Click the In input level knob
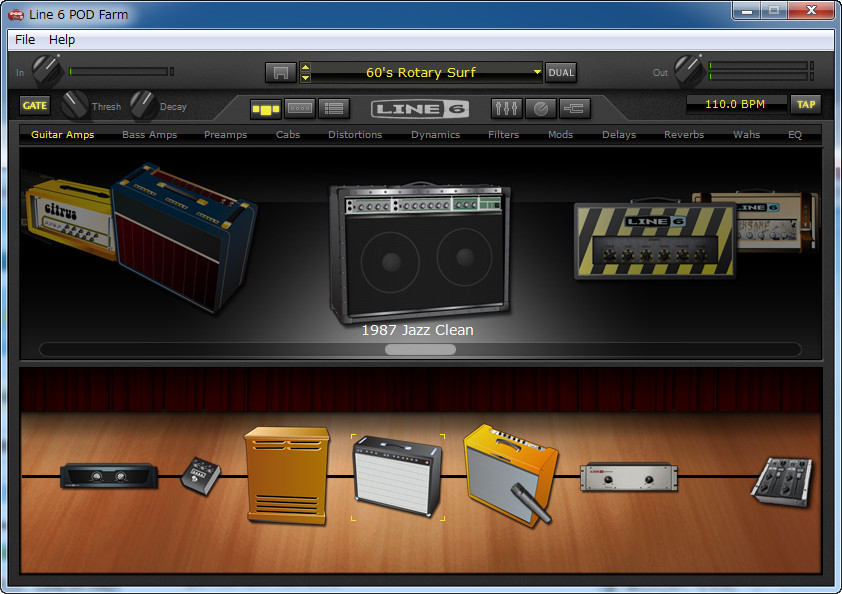 (x=47, y=71)
